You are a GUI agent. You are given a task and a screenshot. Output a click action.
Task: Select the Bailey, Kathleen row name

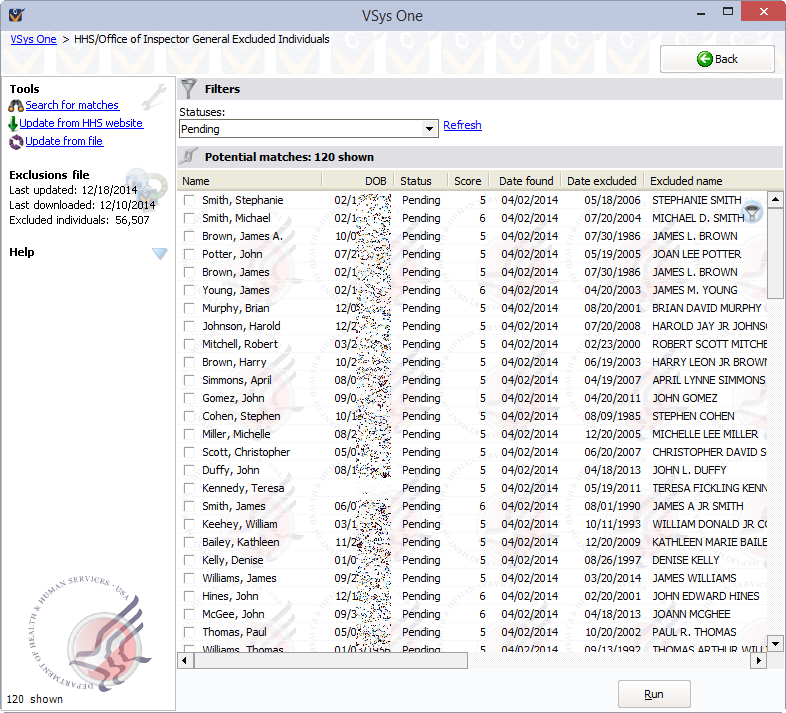(x=241, y=543)
